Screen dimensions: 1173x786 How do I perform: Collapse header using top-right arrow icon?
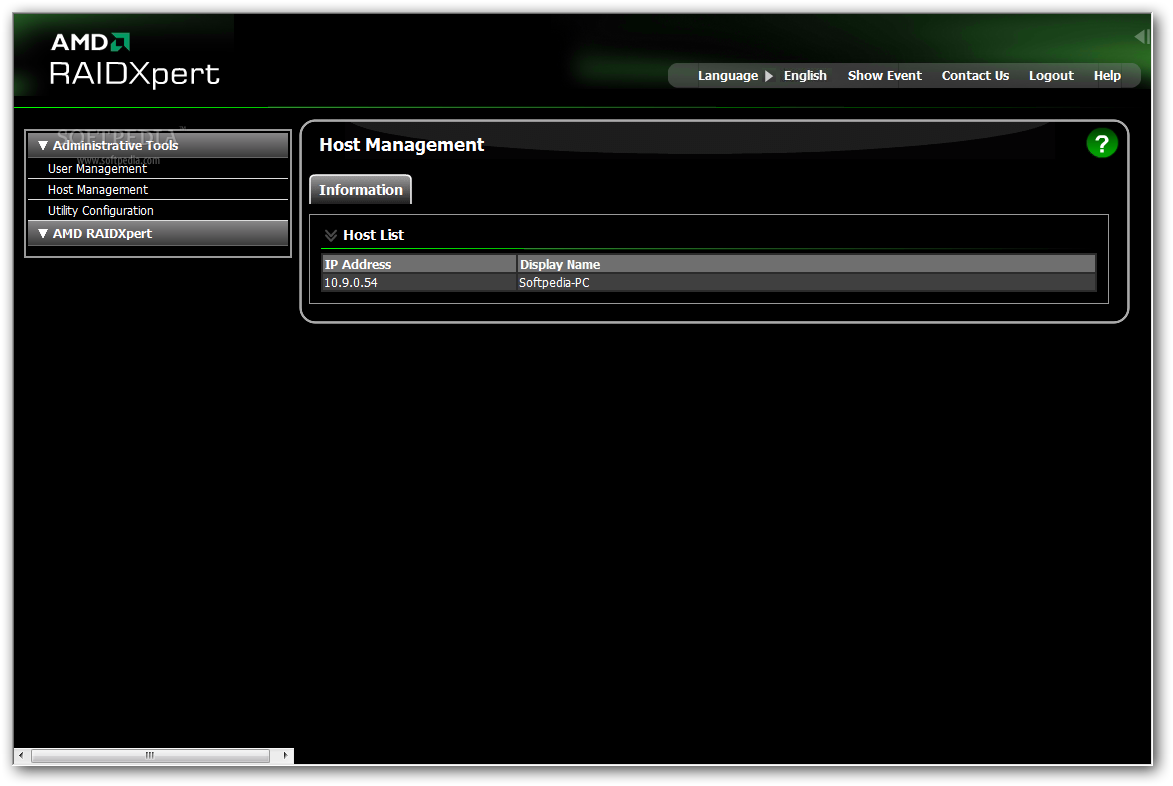pos(1142,36)
